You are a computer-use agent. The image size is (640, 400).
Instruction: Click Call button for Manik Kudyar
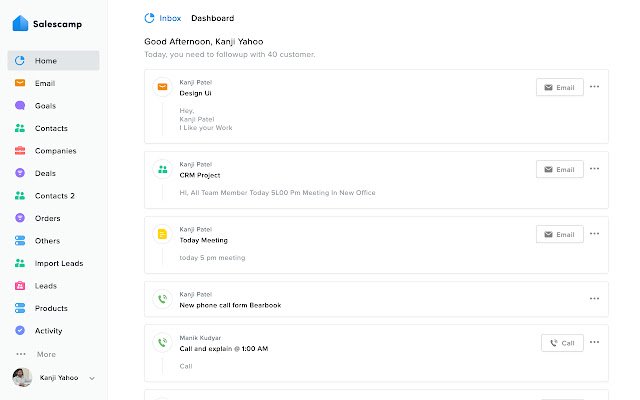[x=562, y=343]
